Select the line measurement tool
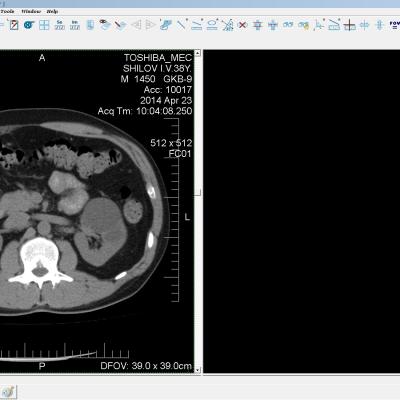This screenshot has height=400, width=400. pyautogui.click(x=182, y=25)
